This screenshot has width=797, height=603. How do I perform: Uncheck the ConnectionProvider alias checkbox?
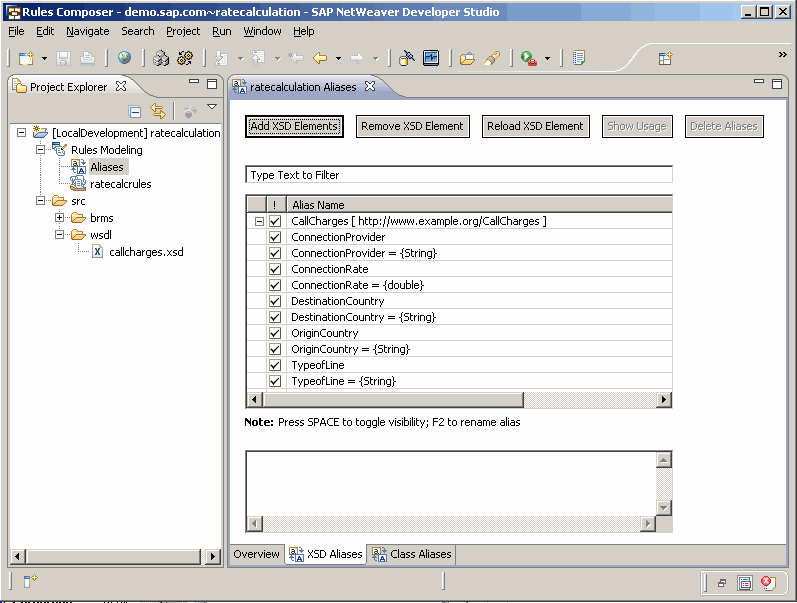click(275, 237)
